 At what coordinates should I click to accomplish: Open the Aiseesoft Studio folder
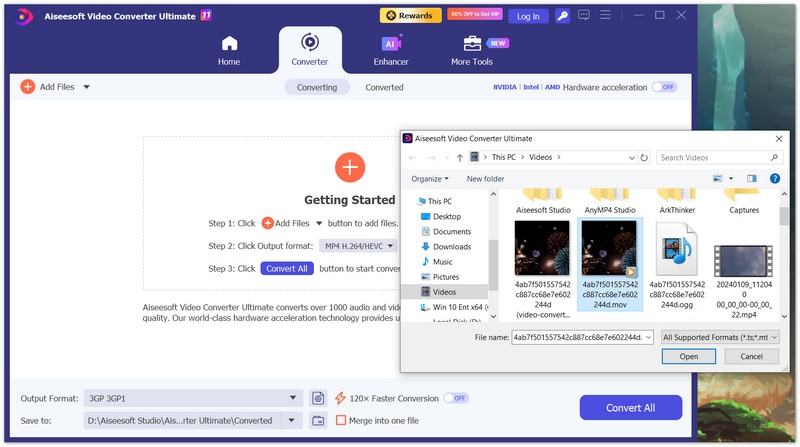(x=543, y=202)
